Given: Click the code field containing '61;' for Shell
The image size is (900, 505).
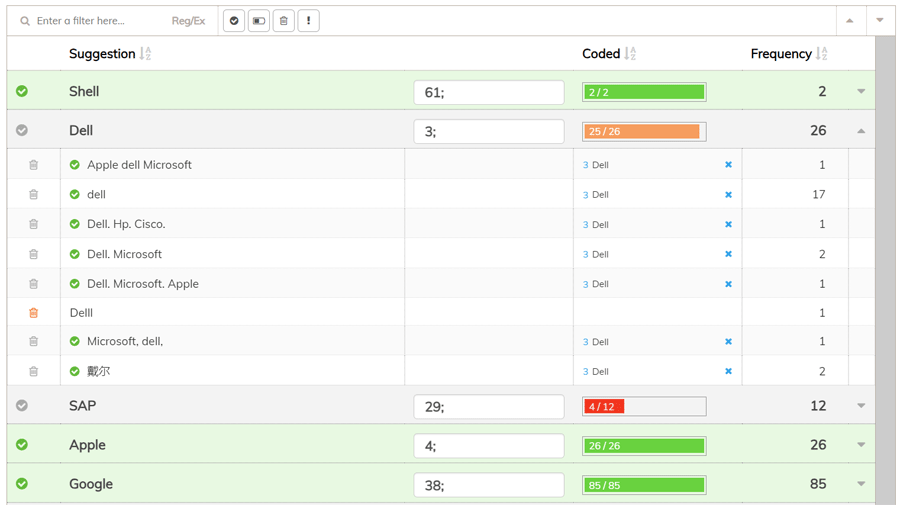Looking at the screenshot, I should coord(489,92).
